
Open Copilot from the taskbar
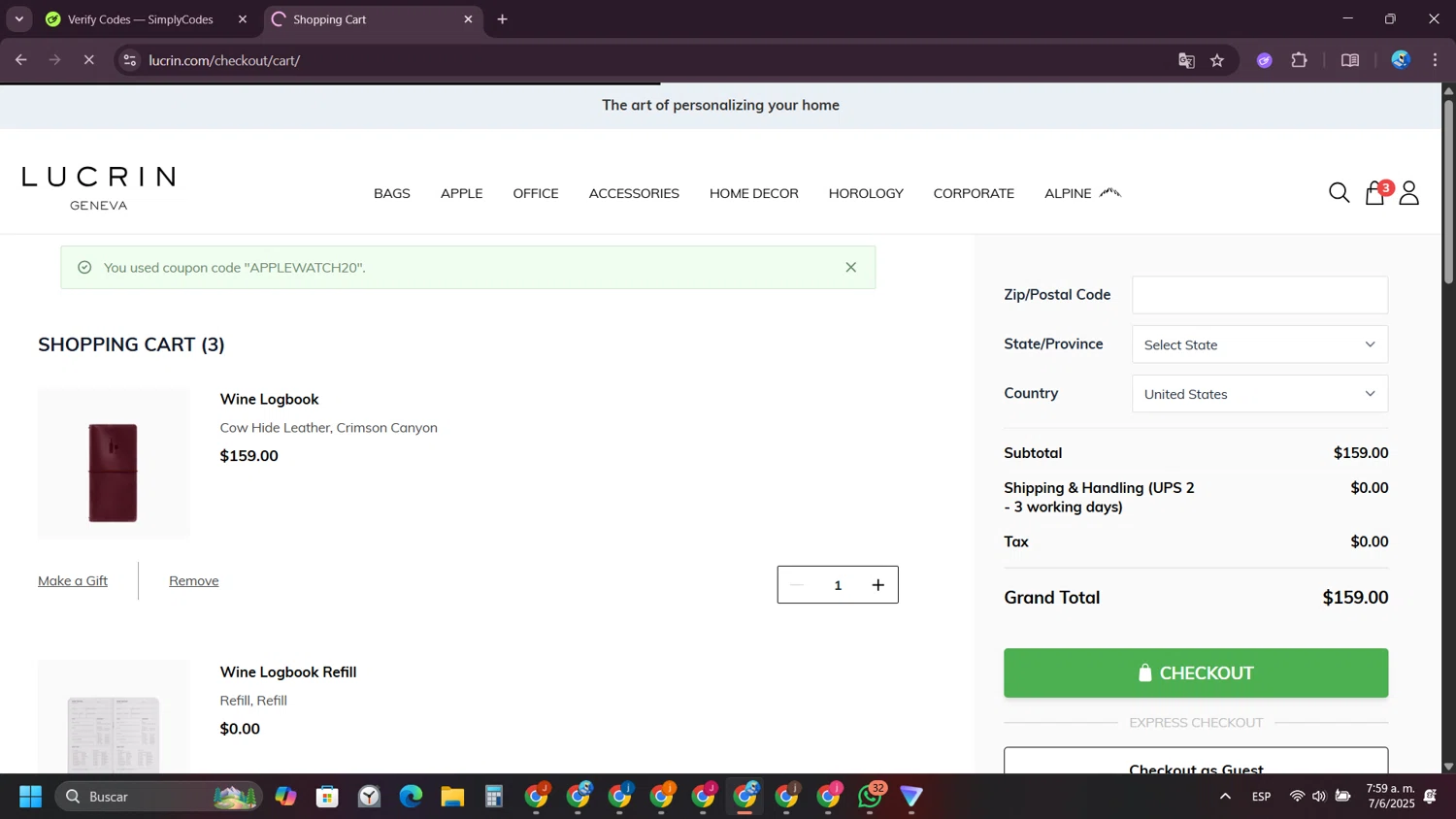pos(285,797)
